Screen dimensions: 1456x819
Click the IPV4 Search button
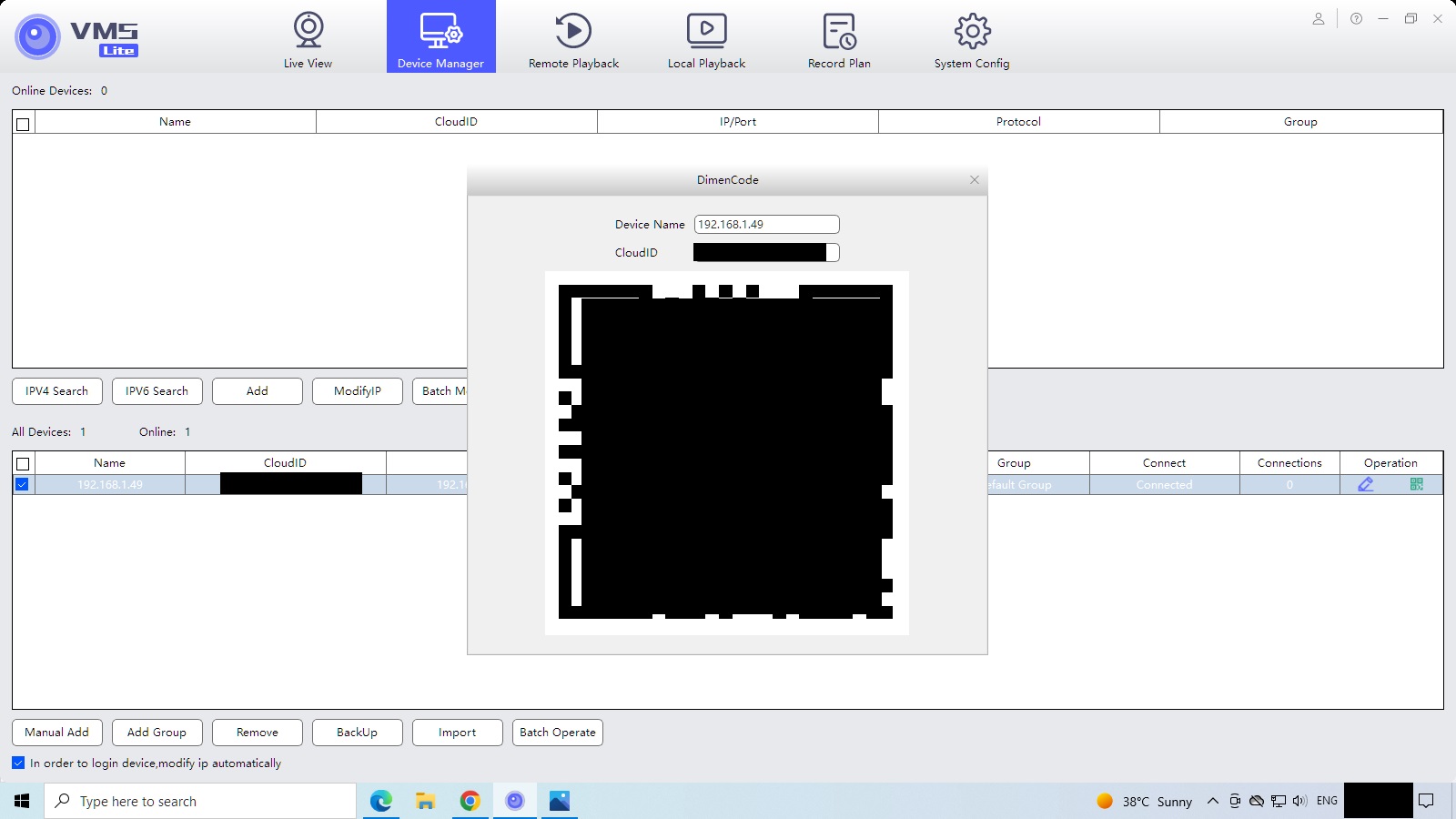pos(57,391)
